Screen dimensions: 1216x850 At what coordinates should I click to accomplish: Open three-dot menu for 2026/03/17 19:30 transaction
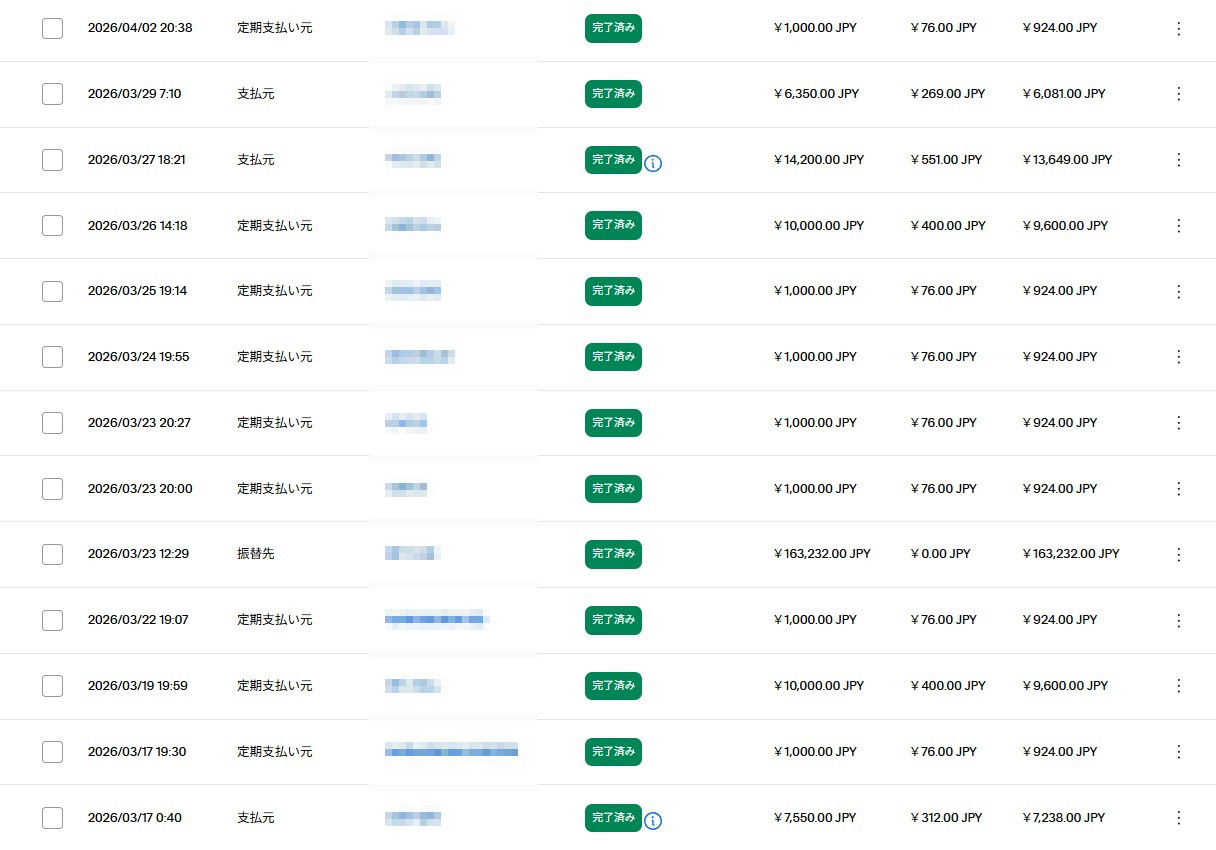[x=1178, y=752]
